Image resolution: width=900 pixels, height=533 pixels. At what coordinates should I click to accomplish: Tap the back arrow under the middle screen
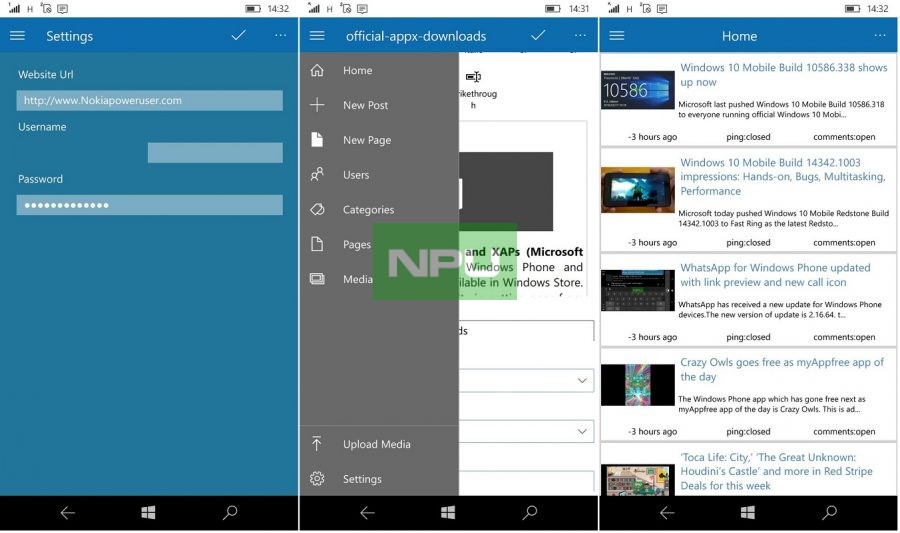click(367, 512)
